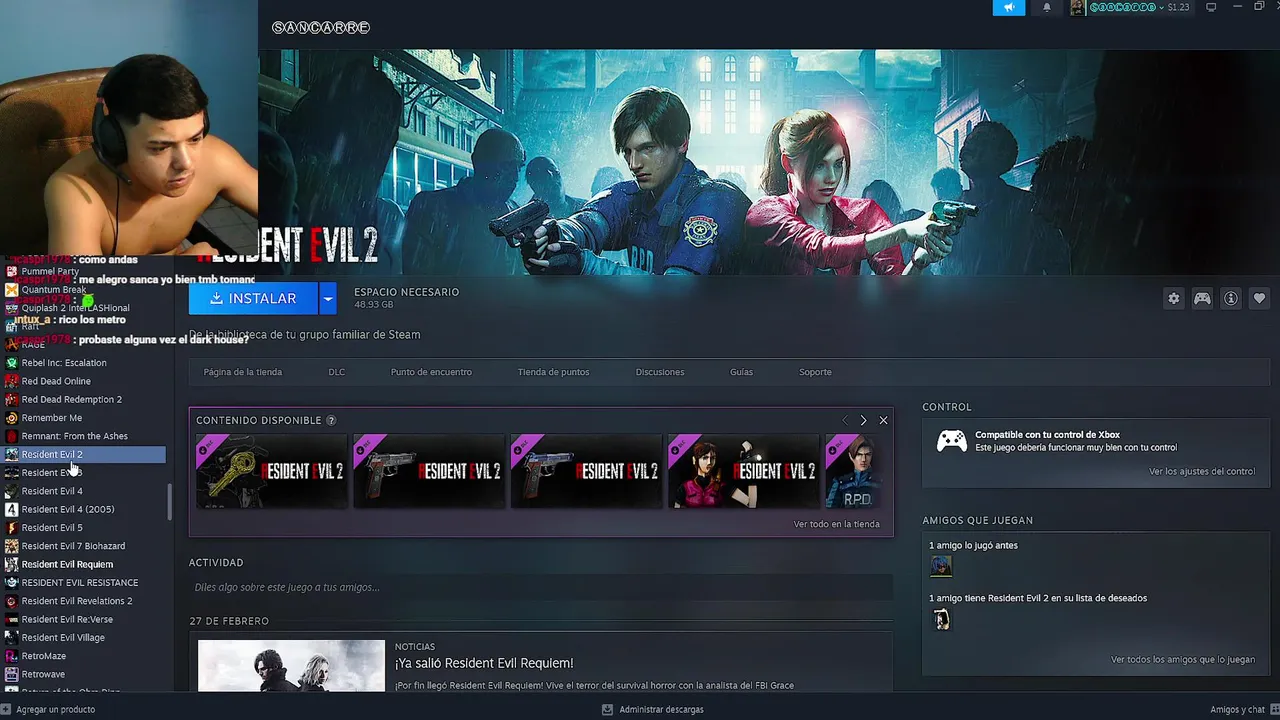
Task: Open the Claire character costume DLC thumbnail
Action: coord(743,471)
